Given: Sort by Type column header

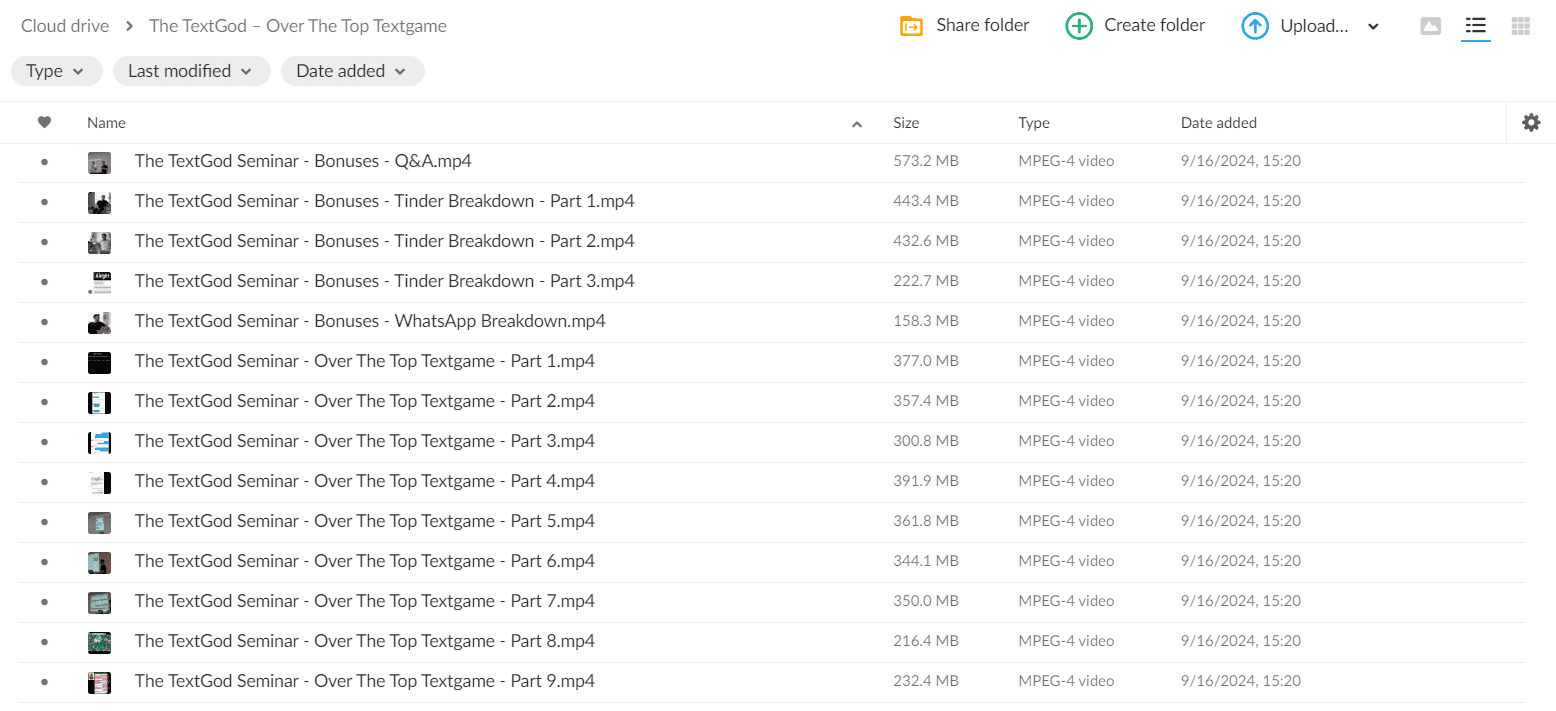Looking at the screenshot, I should coord(1034,123).
